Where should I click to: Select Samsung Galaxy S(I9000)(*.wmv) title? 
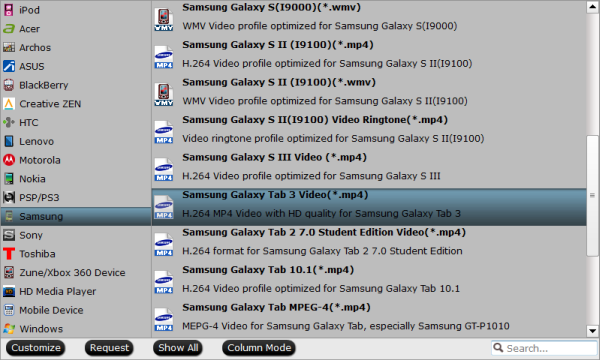click(x=271, y=7)
